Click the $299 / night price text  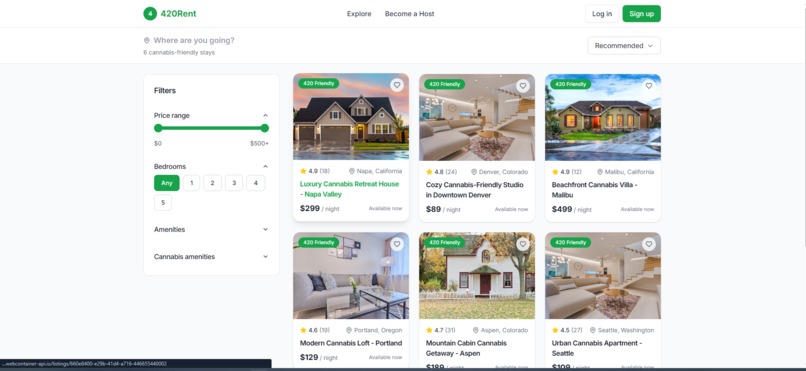[320, 209]
